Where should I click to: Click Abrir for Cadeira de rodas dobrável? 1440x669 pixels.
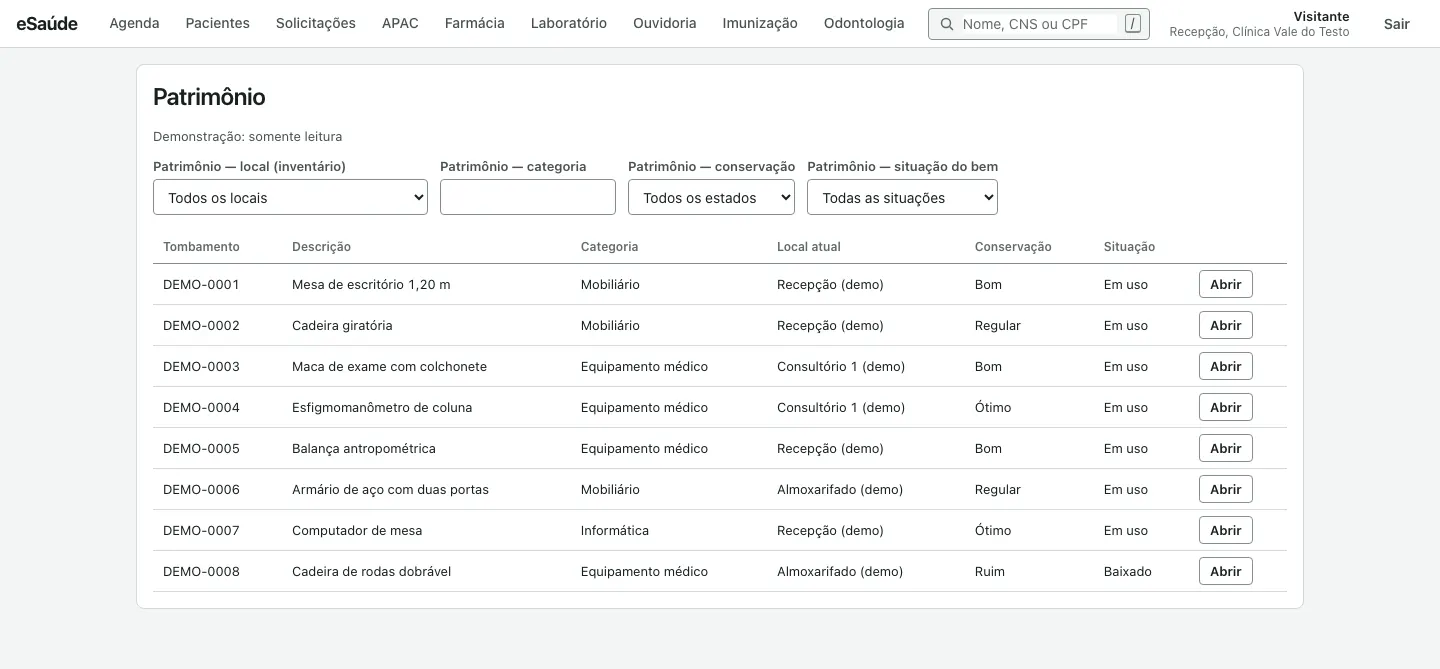click(1226, 571)
